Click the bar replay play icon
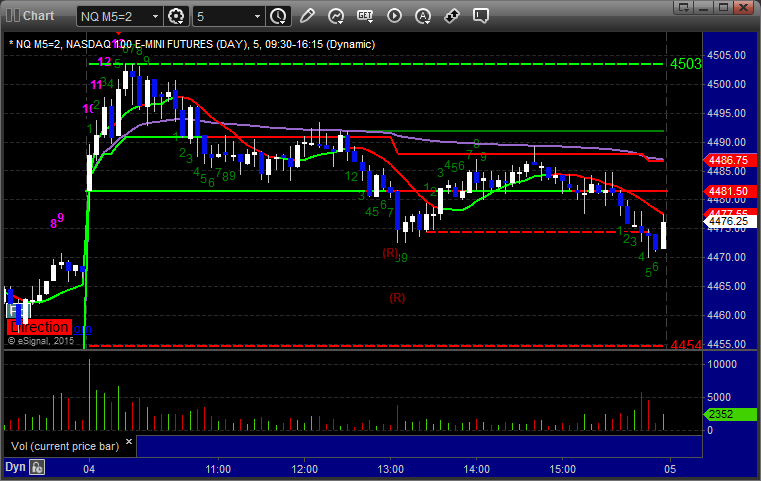Image resolution: width=761 pixels, height=481 pixels. point(394,16)
